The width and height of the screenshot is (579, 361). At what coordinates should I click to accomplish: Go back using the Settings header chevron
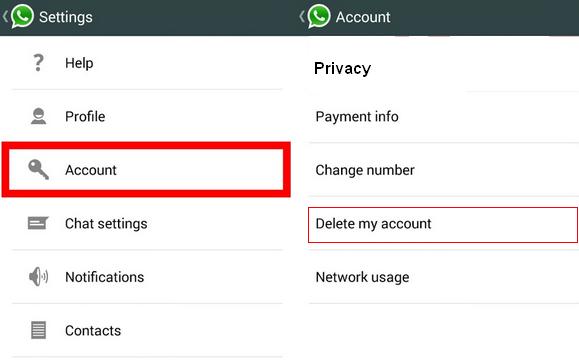coord(5,16)
